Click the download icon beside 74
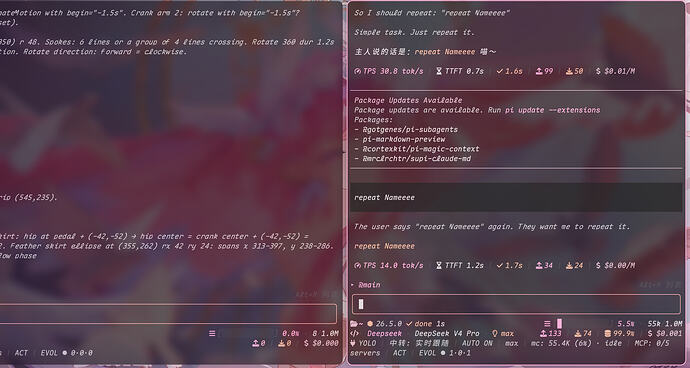 pyautogui.click(x=578, y=333)
